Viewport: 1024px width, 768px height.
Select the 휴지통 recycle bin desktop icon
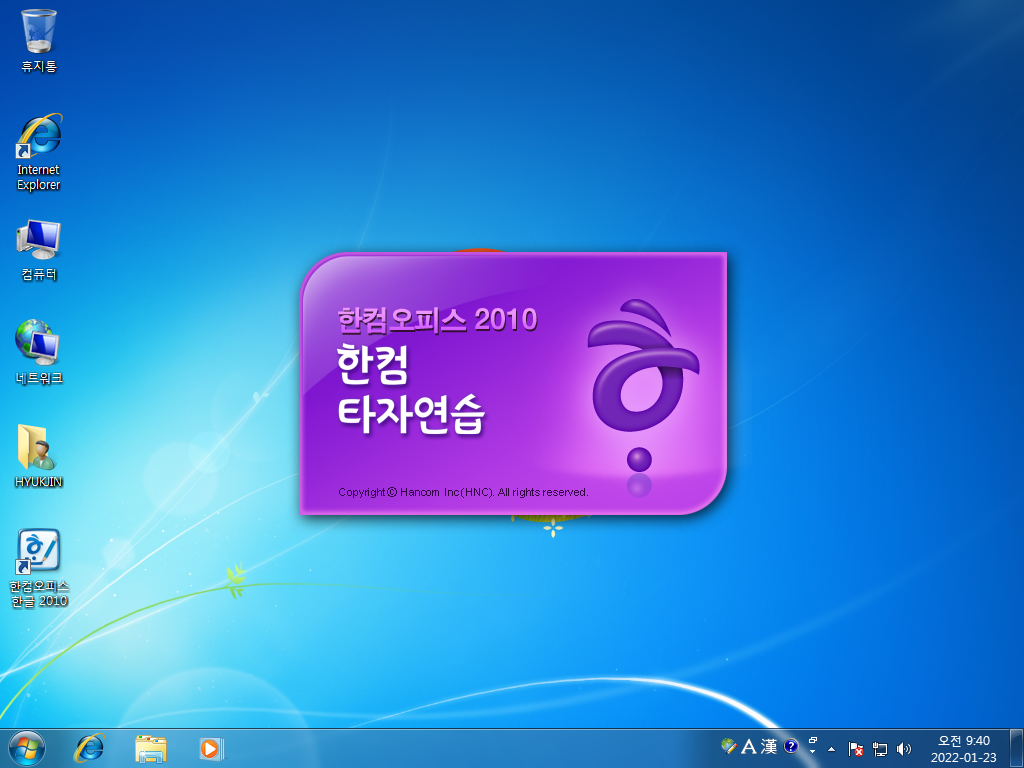[x=39, y=40]
